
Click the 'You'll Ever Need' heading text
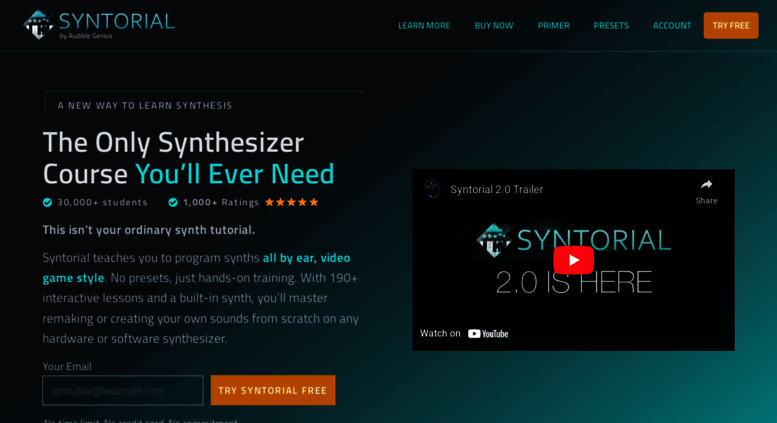tap(235, 174)
